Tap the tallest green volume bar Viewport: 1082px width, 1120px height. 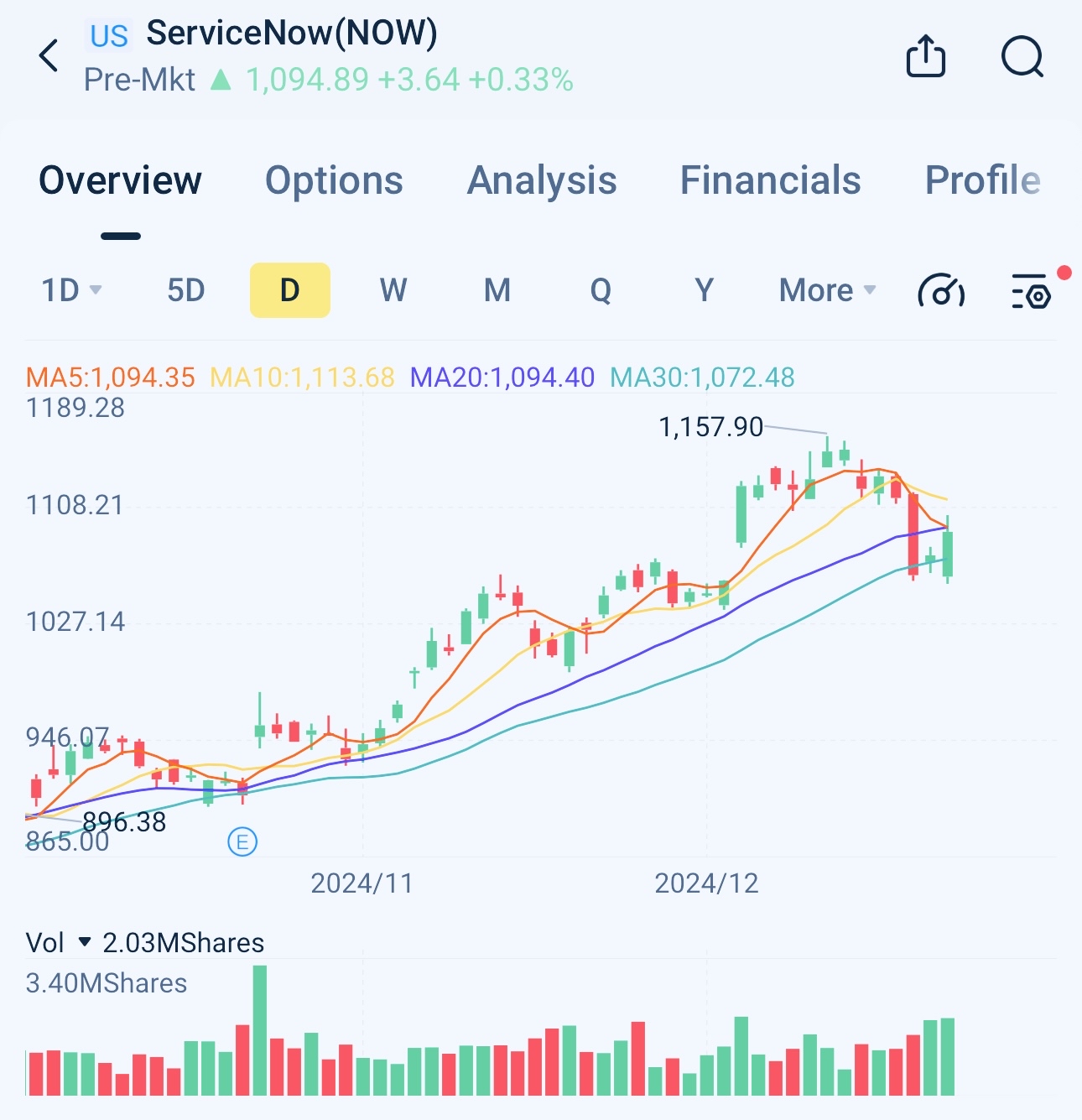tap(260, 1030)
